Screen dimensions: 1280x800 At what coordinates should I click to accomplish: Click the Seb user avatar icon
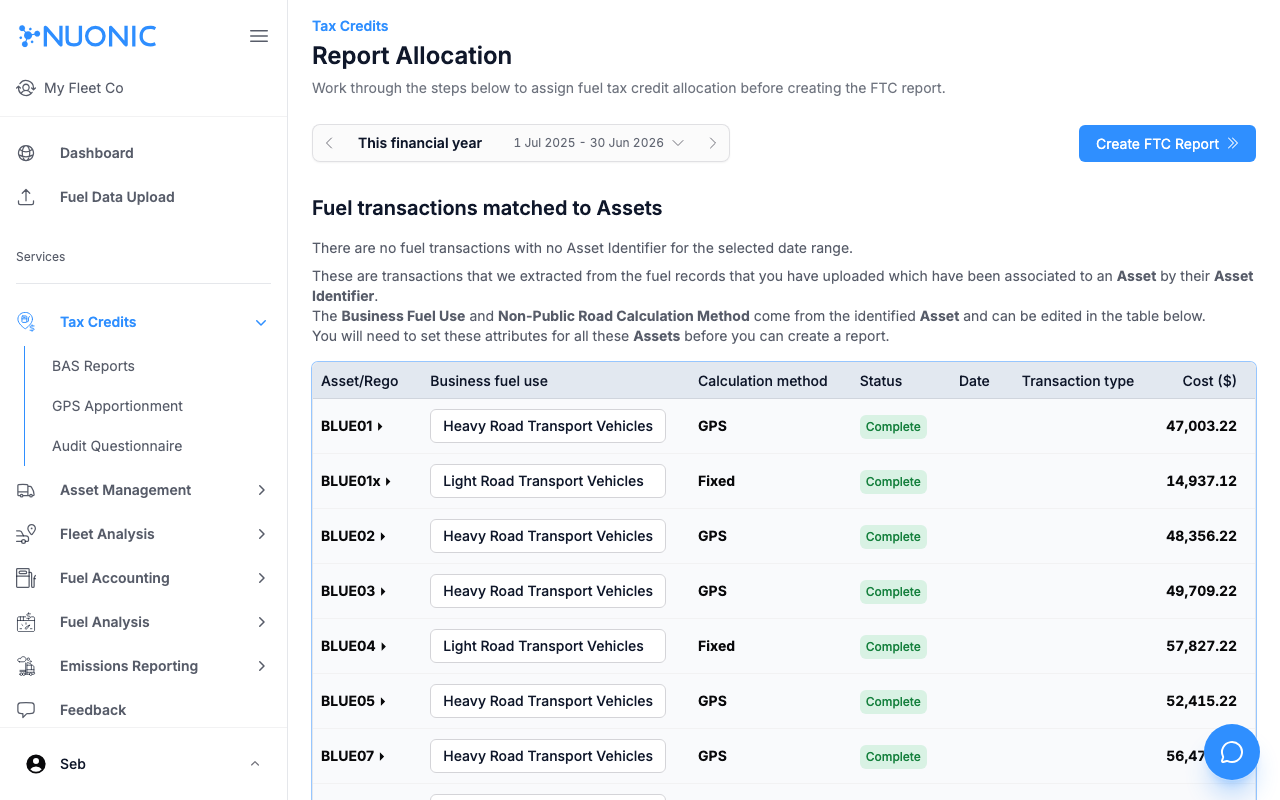click(36, 764)
